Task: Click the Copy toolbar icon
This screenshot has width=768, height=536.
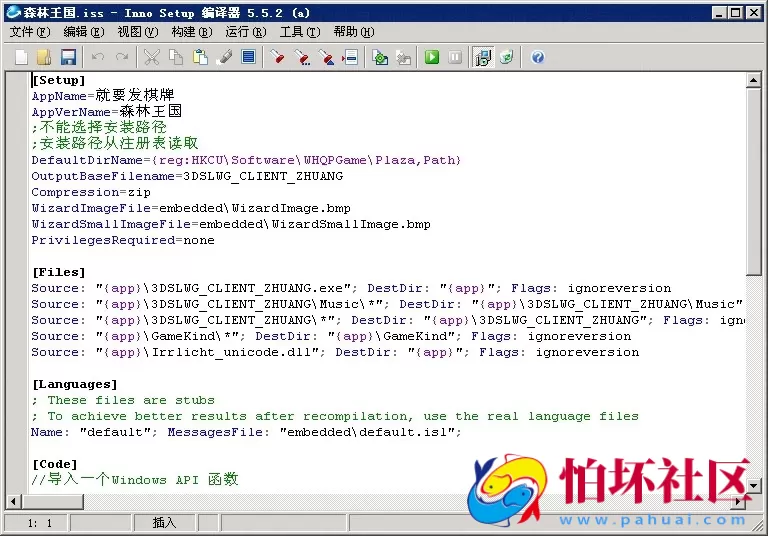Action: pyautogui.click(x=176, y=57)
